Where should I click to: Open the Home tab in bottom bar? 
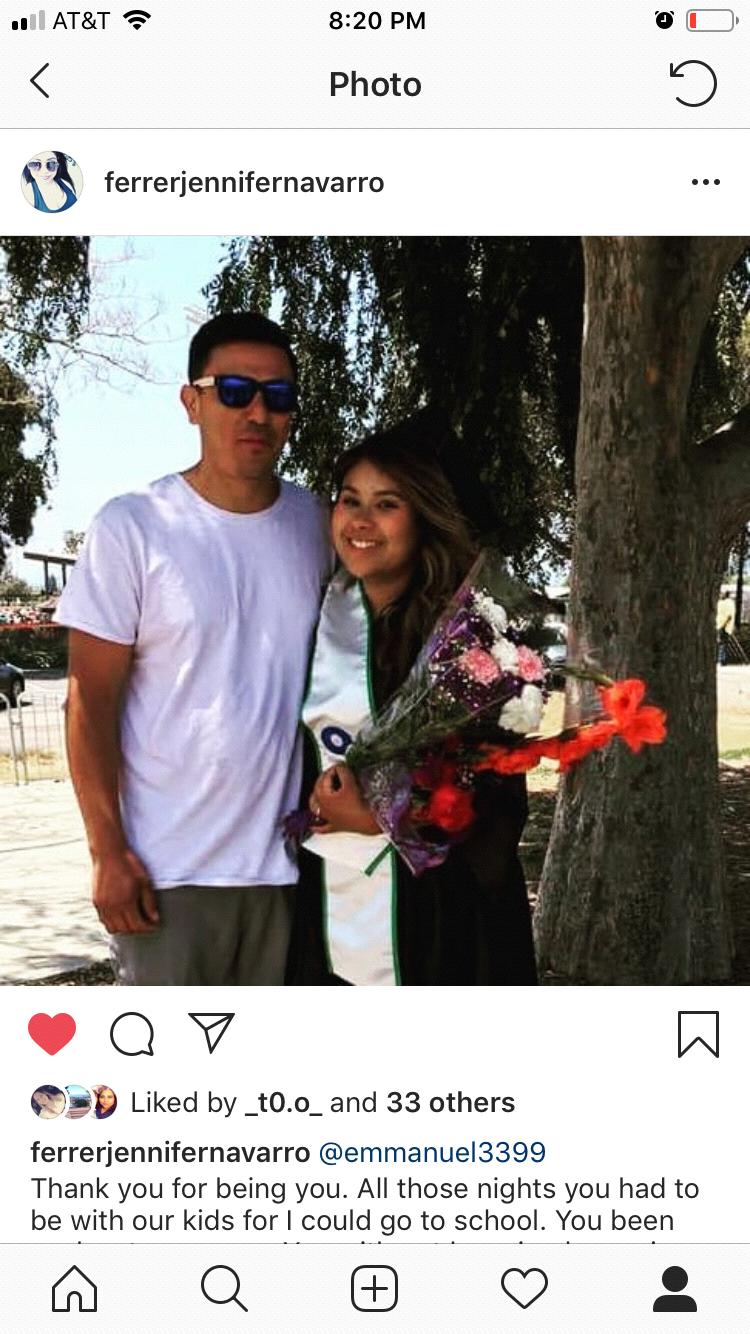pos(75,1288)
